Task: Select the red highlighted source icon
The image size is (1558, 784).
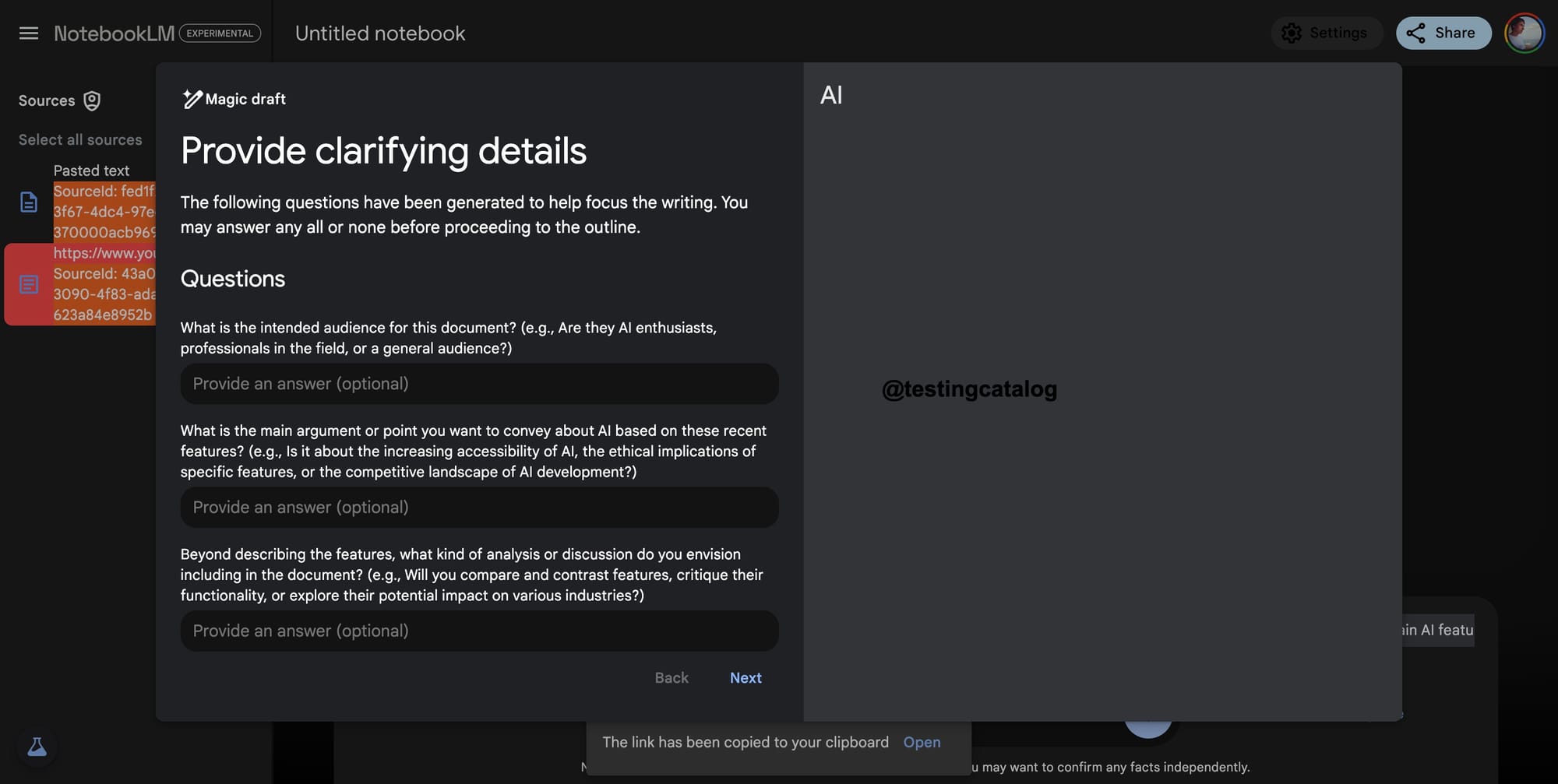Action: (29, 284)
